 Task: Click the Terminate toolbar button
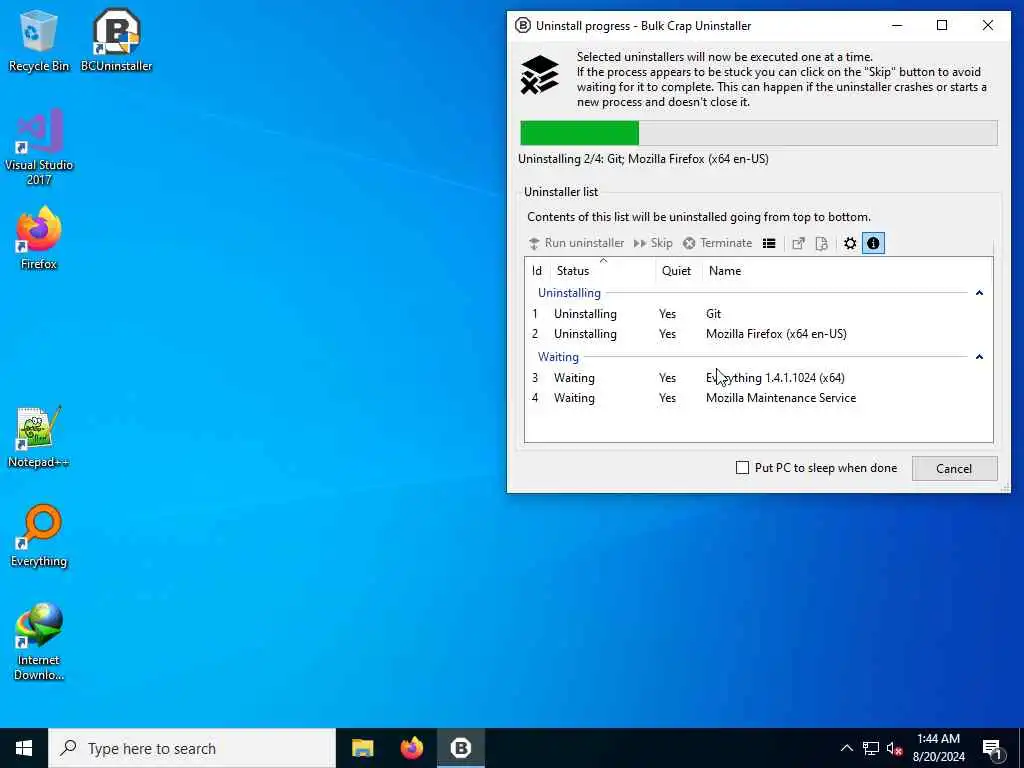718,243
